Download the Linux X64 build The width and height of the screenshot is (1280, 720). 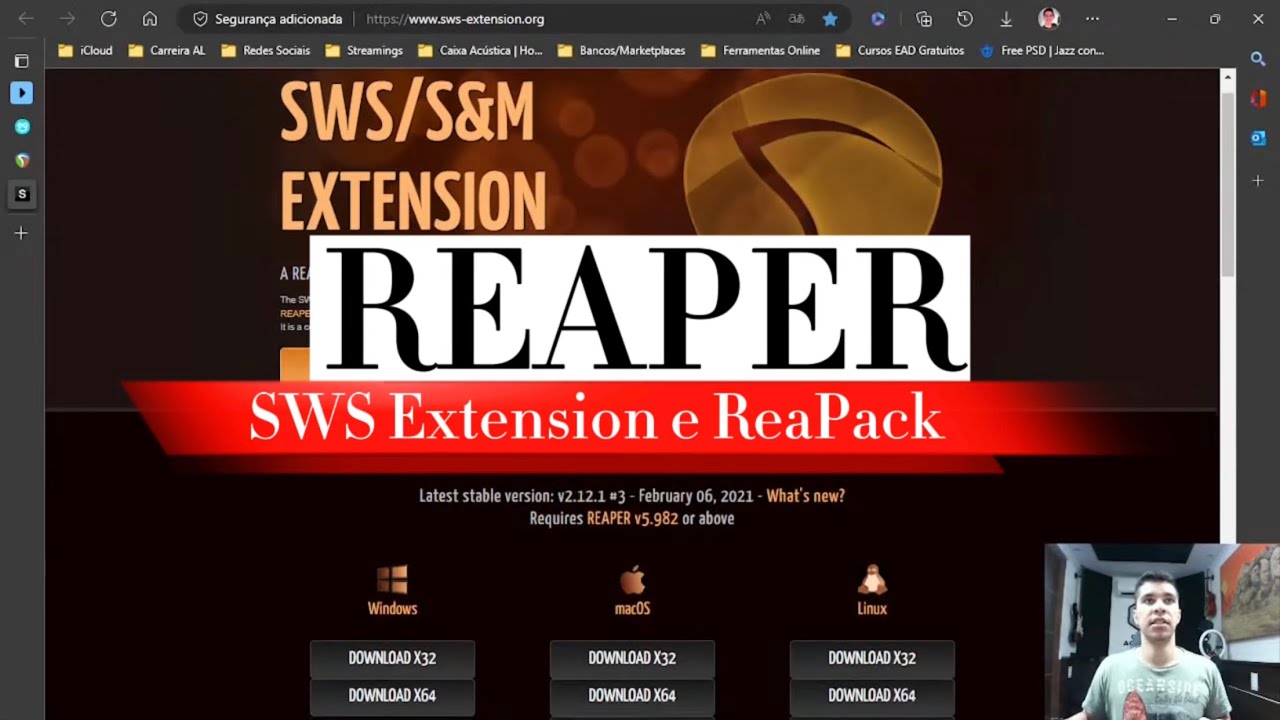(x=872, y=695)
